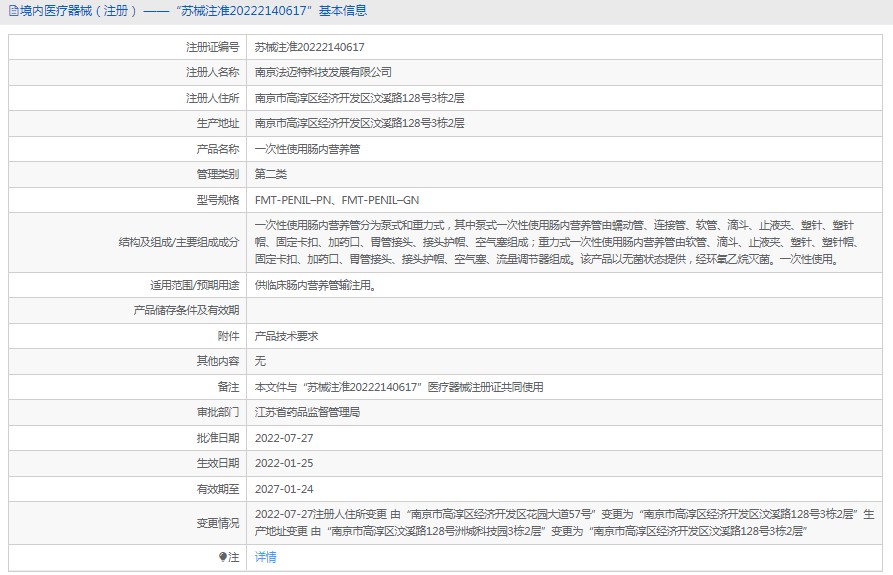893x575 pixels.
Task: Select the label 产品名称
Action: pos(218,149)
